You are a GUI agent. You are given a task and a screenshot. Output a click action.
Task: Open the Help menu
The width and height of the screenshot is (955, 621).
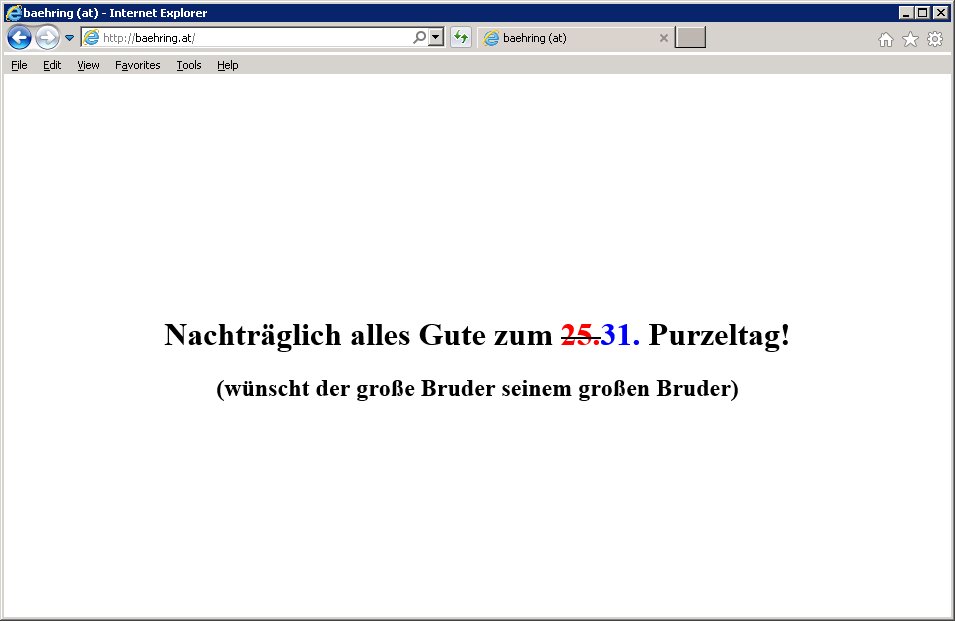(x=227, y=65)
